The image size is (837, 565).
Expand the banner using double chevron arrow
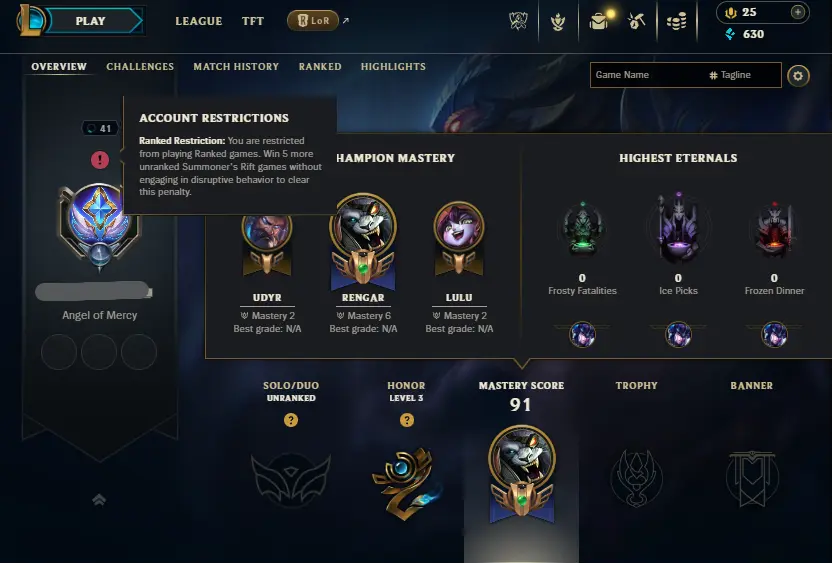[99, 500]
